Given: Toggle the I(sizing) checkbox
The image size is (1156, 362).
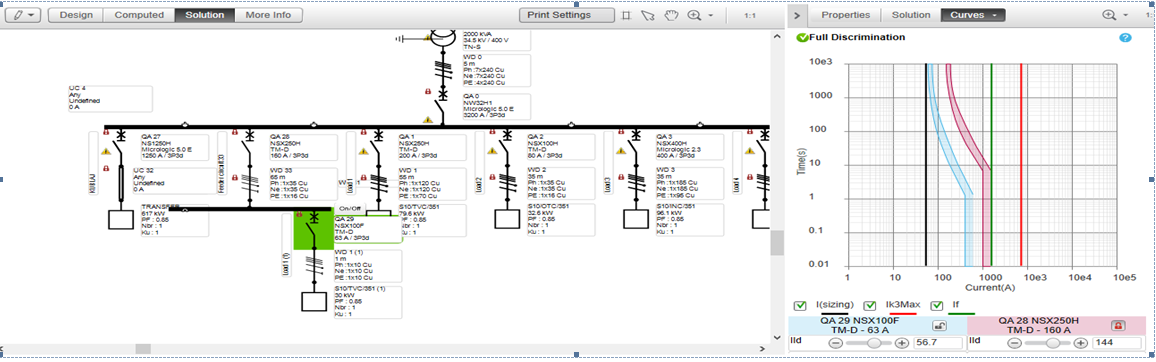Looking at the screenshot, I should [799, 305].
